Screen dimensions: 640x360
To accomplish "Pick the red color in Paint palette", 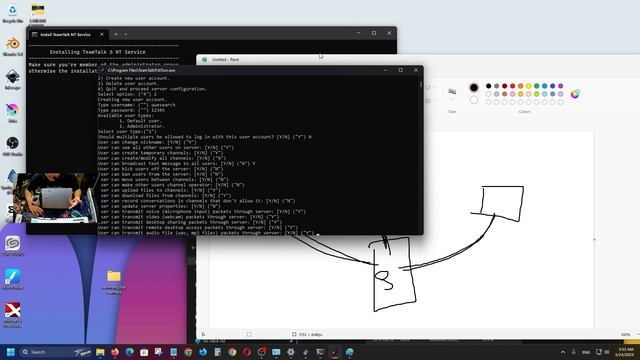I will tap(512, 86).
